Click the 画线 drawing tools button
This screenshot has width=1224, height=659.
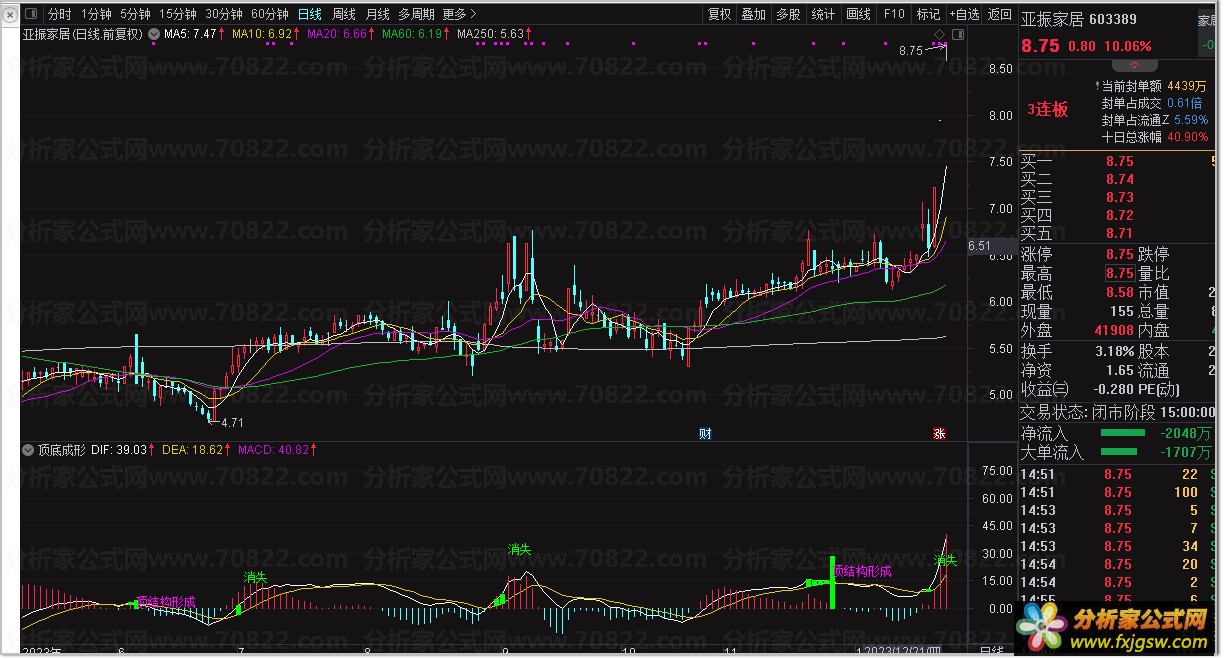858,14
